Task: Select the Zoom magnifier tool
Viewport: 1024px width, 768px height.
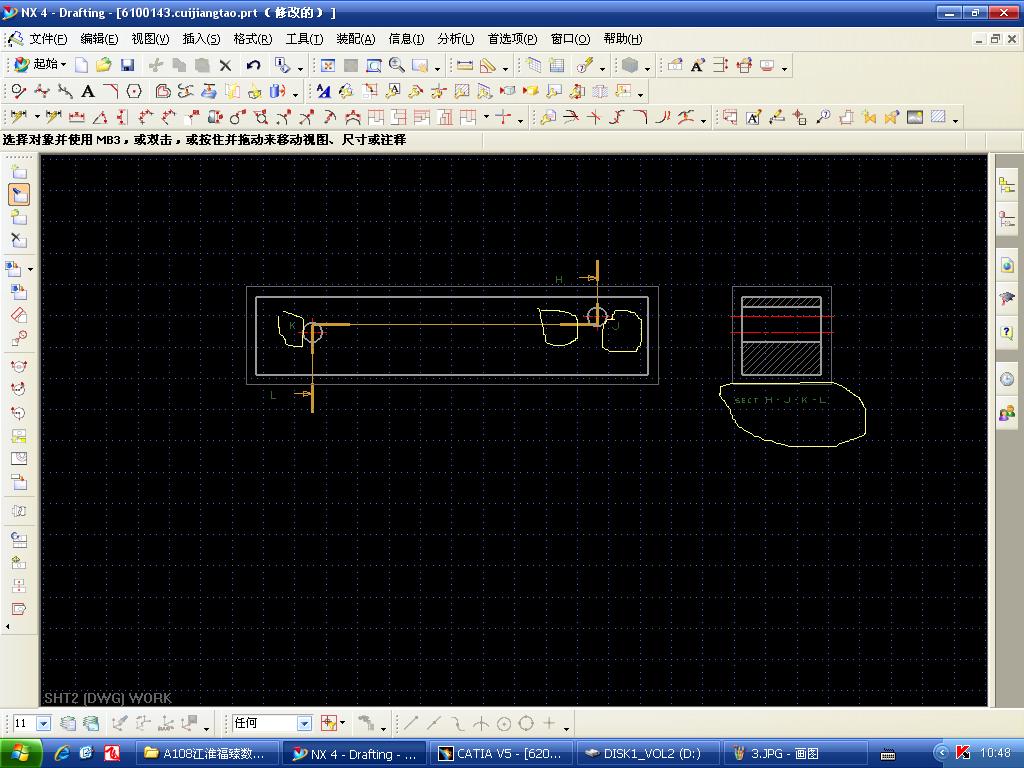Action: 396,65
